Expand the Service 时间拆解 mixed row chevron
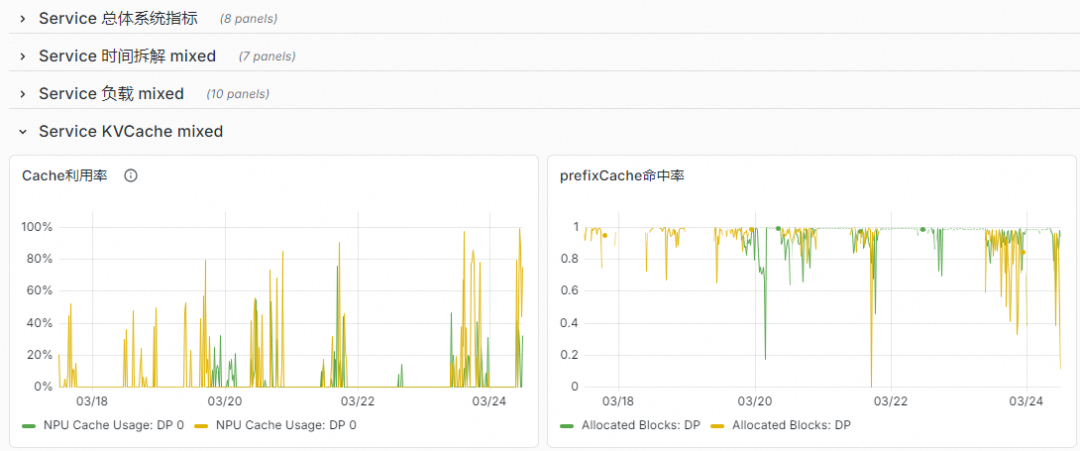The height and width of the screenshot is (451, 1080). pyautogui.click(x=23, y=56)
